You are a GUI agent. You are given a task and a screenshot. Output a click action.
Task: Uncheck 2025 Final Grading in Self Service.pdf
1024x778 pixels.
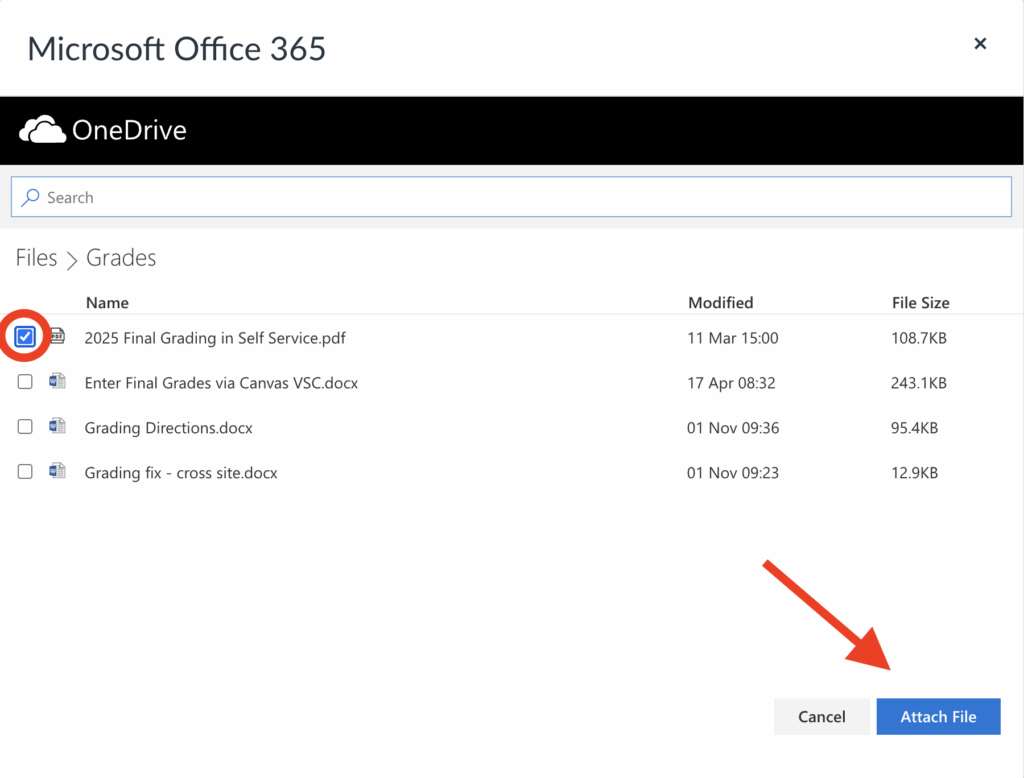tap(24, 337)
